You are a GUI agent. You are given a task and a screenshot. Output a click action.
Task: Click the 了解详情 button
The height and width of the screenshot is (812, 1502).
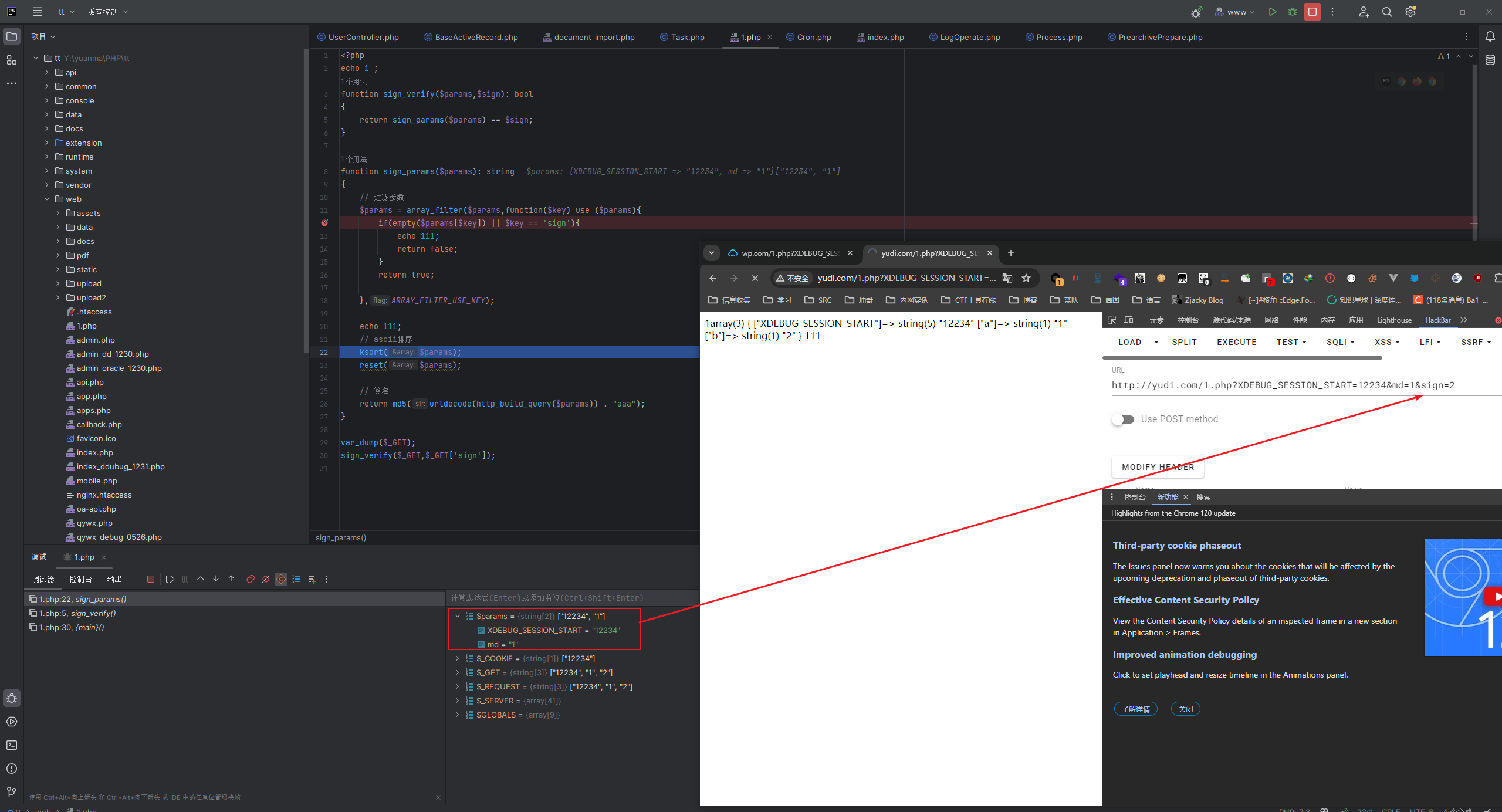(x=1136, y=709)
